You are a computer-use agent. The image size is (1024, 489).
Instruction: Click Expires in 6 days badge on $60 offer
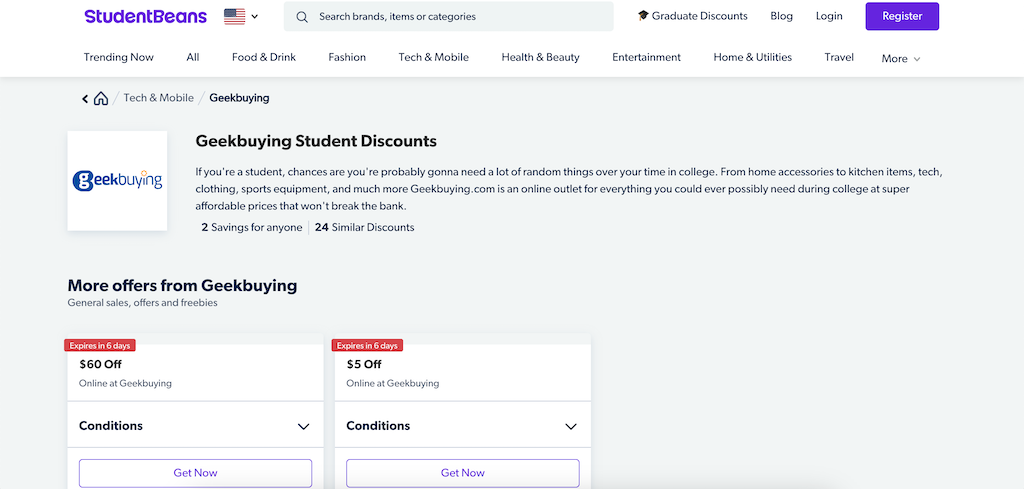pyautogui.click(x=100, y=345)
